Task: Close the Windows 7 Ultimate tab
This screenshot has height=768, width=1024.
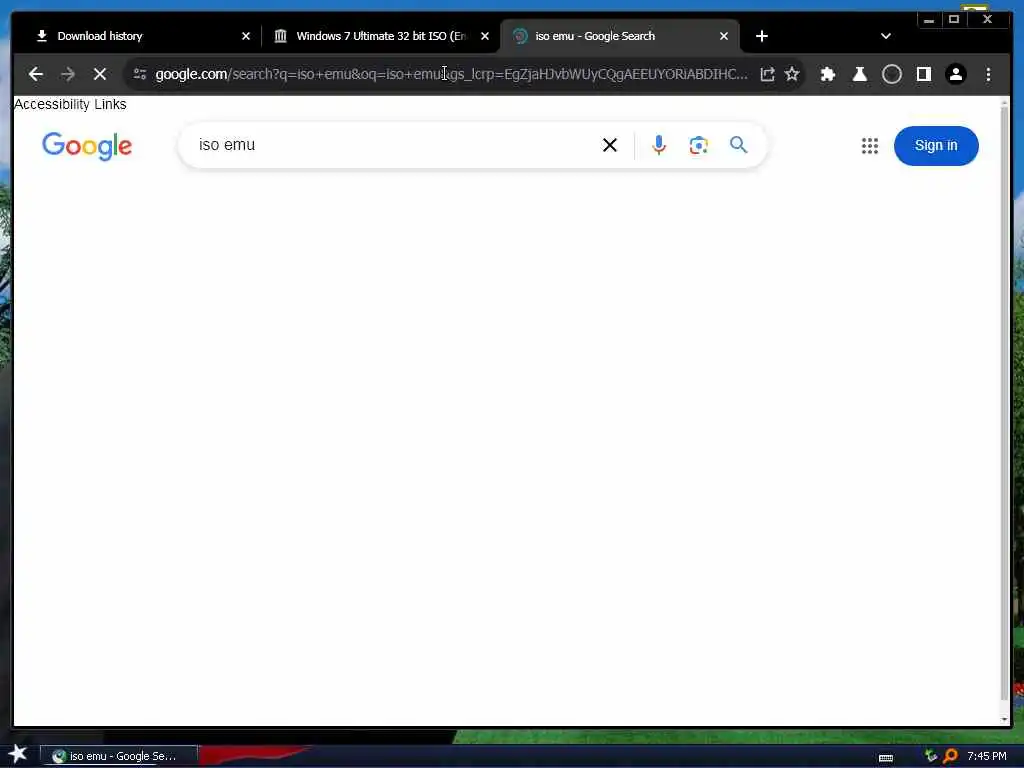Action: coord(485,36)
